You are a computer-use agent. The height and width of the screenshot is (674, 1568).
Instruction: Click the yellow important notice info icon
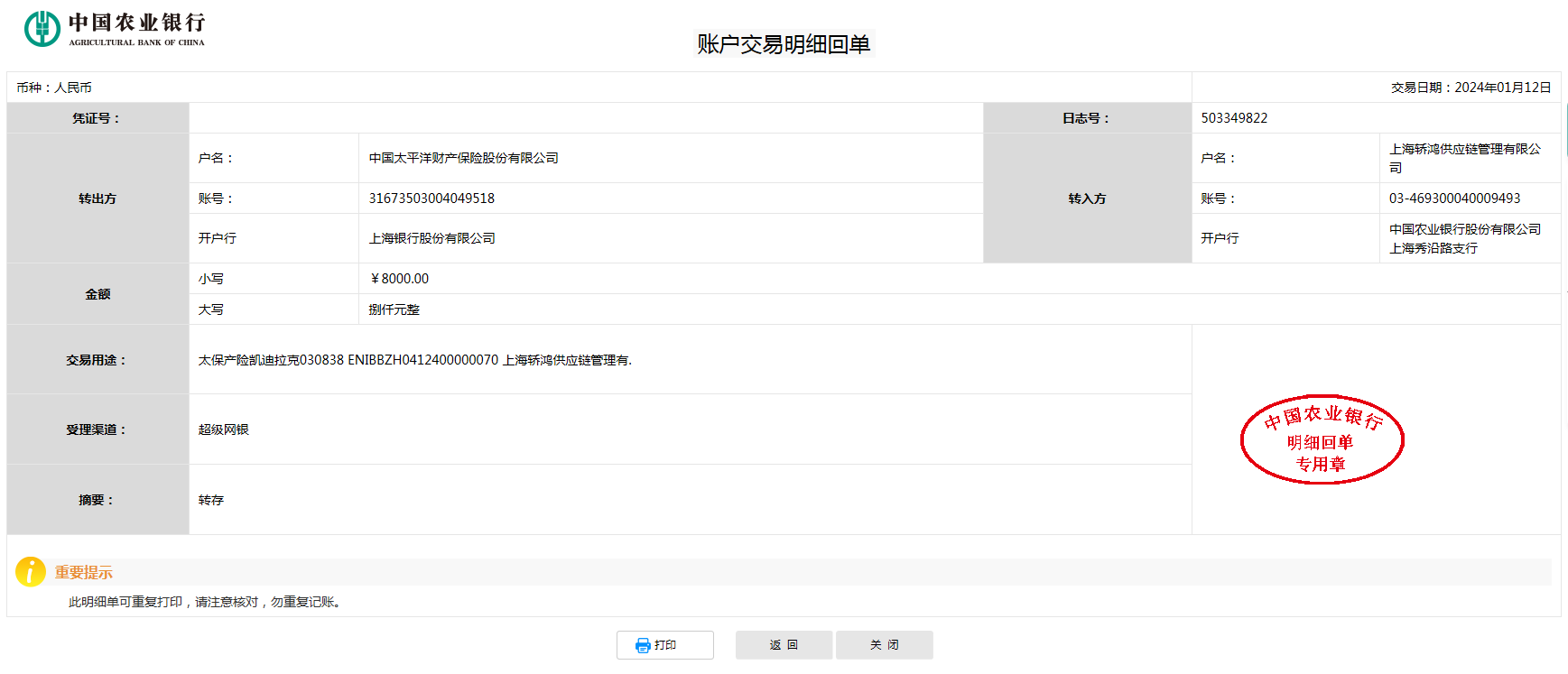pyautogui.click(x=31, y=572)
